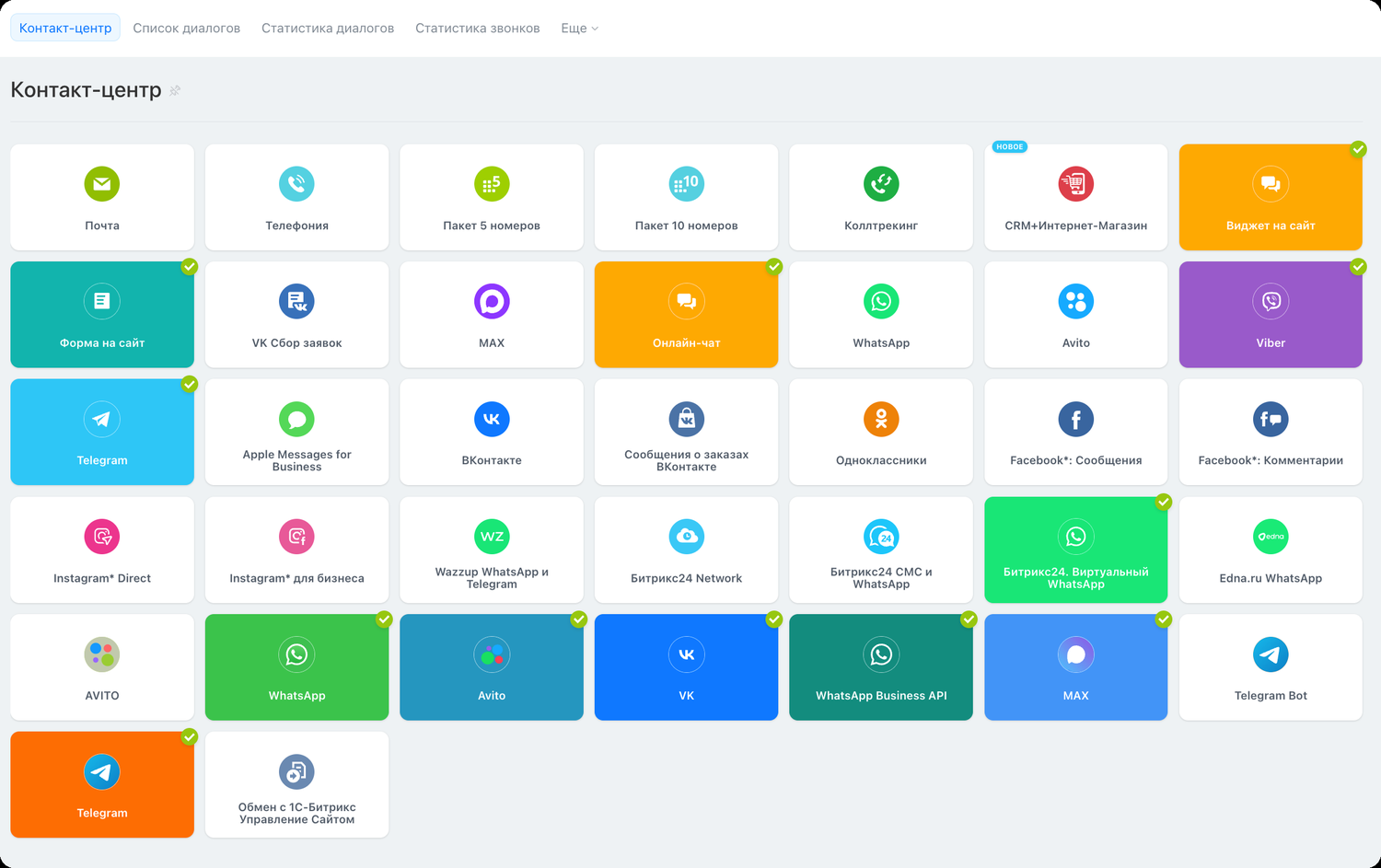Go to the Статистика диалогов tab
This screenshot has width=1381, height=868.
tap(328, 29)
